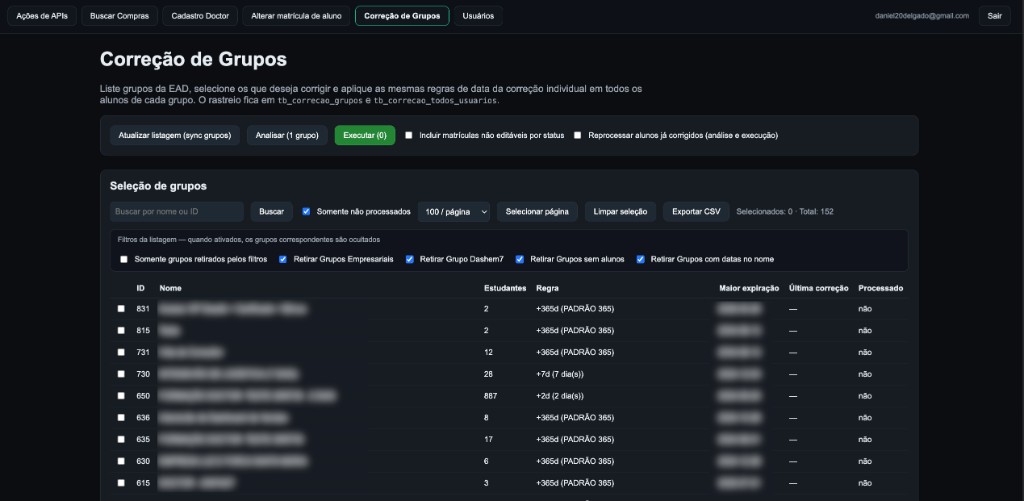1024x501 pixels.
Task: Click the Processado column header
Action: click(880, 288)
